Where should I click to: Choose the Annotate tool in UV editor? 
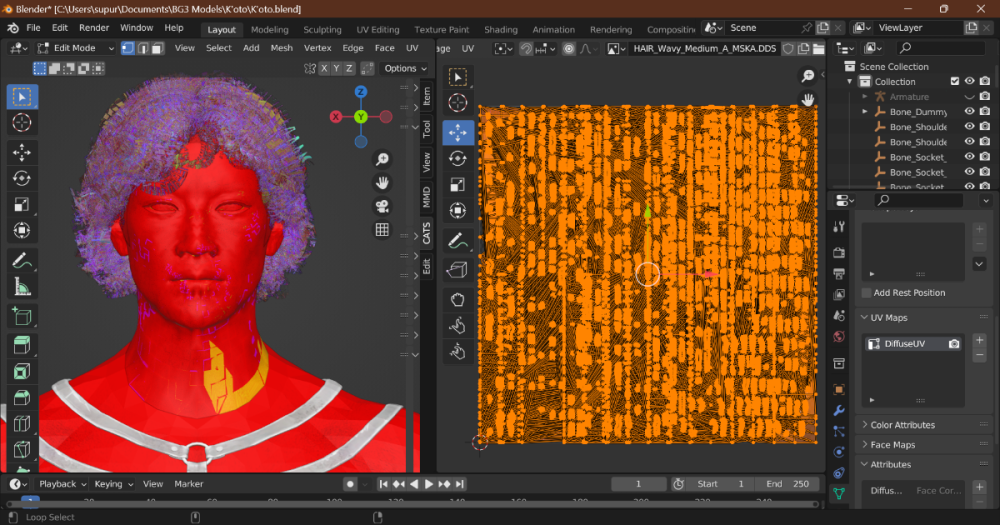coord(458,240)
